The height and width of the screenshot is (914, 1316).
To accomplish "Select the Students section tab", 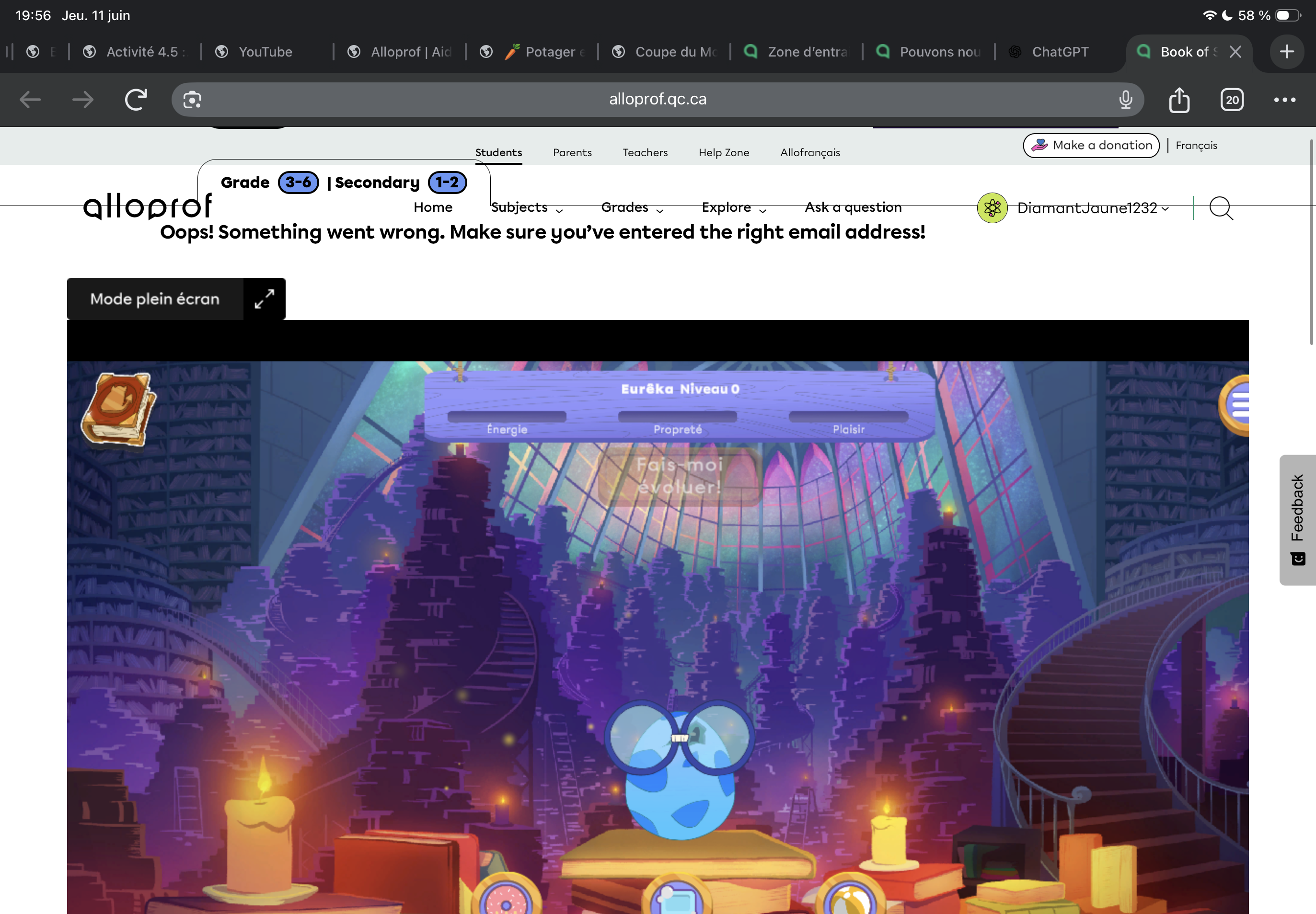I will [498, 152].
